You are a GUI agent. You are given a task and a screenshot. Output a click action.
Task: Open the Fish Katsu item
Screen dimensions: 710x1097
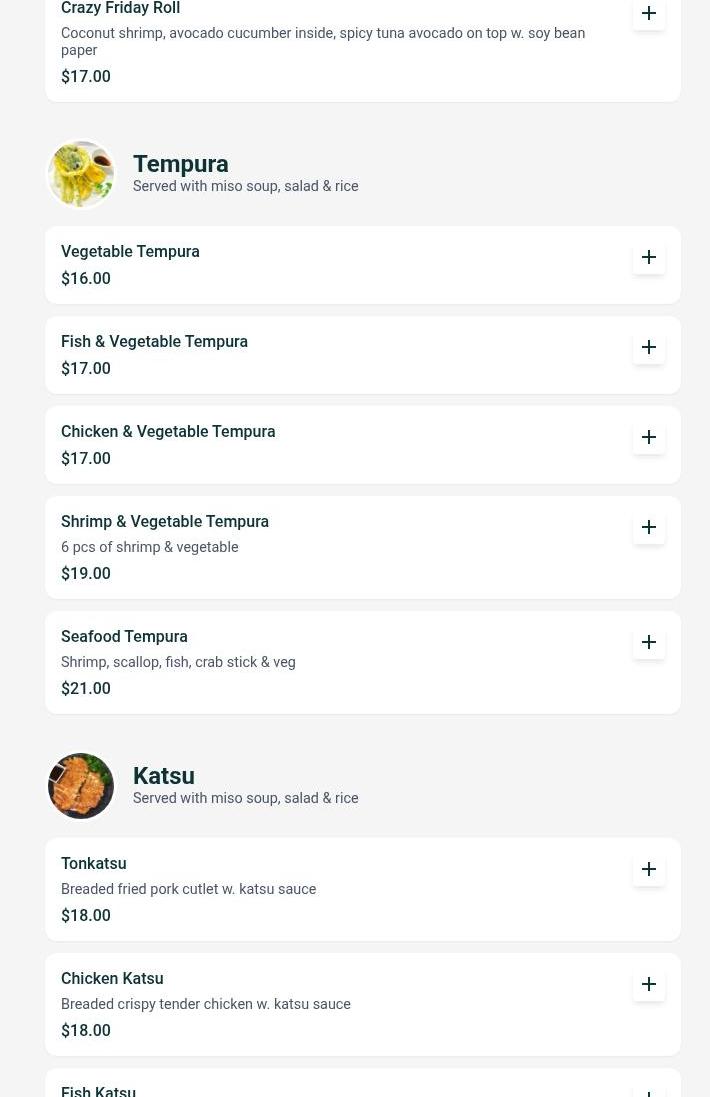(362, 1083)
